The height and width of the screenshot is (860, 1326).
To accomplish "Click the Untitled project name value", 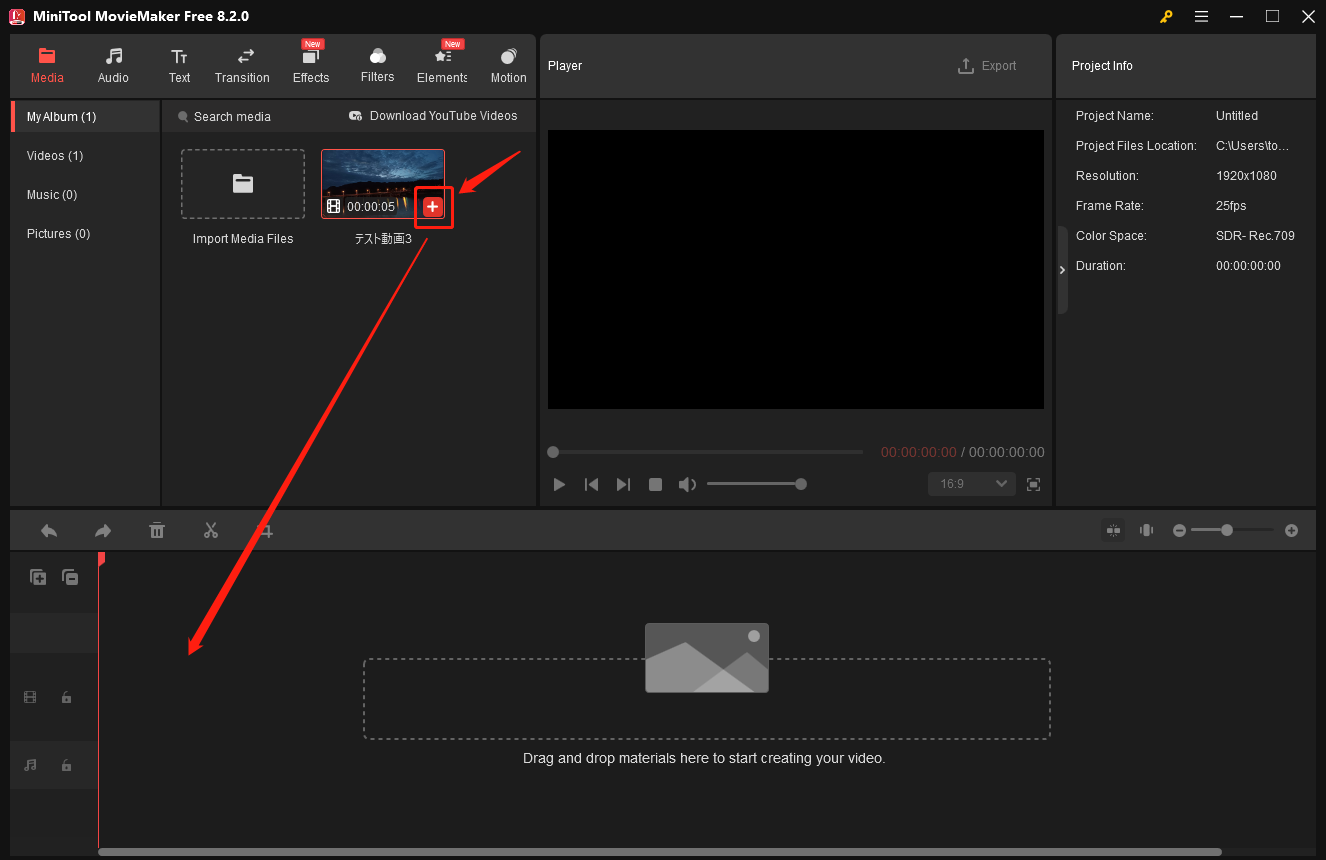I will click(1237, 116).
